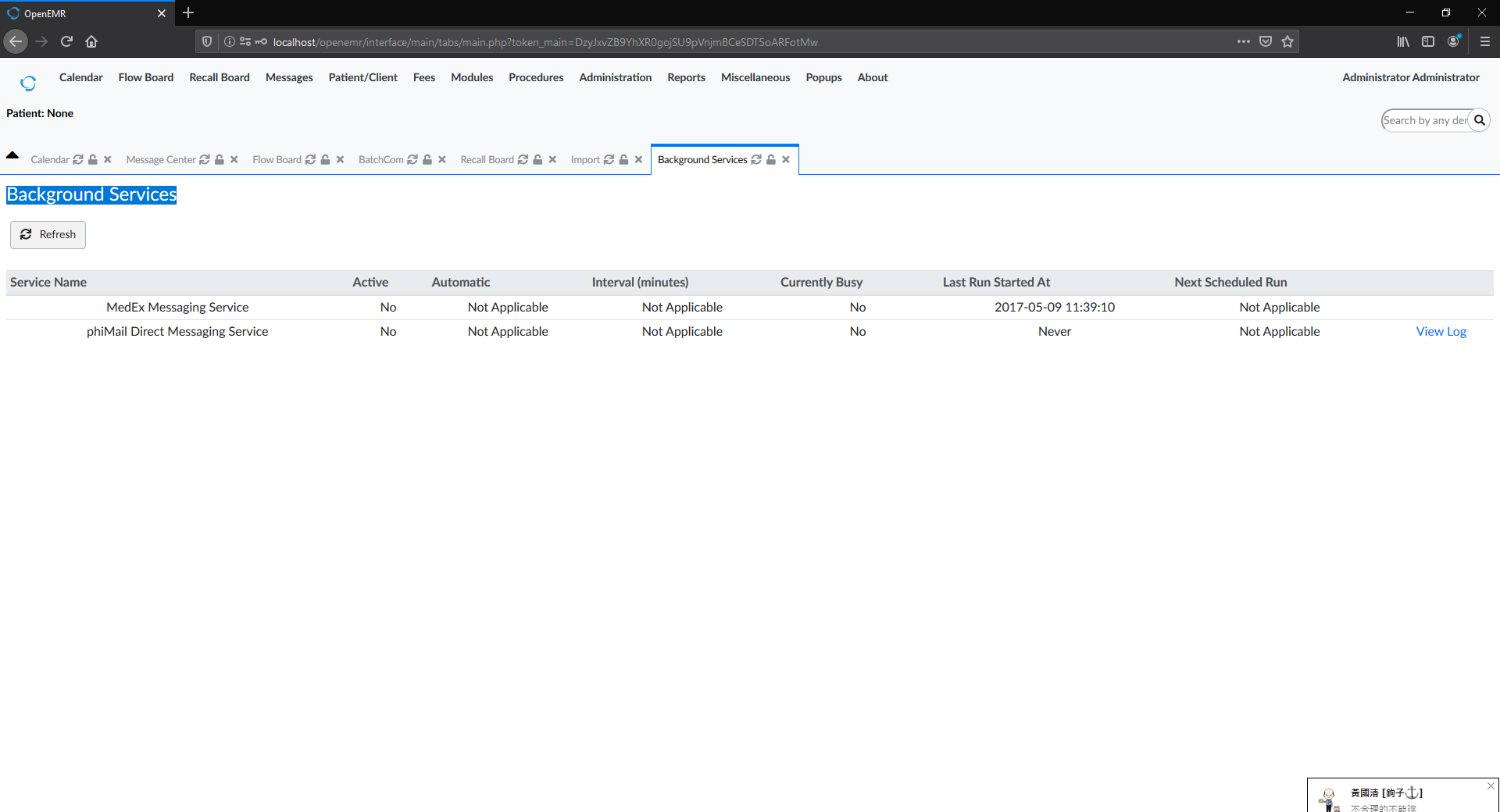
Task: Open the Popups dropdown menu
Action: (823, 77)
